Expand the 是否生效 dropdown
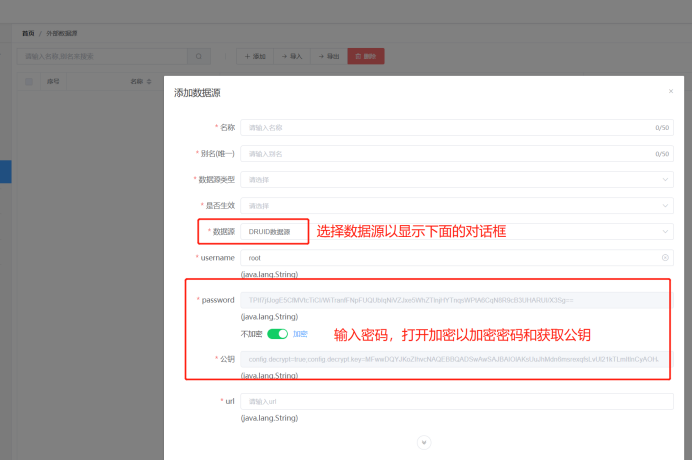Viewport: 693px width, 460px height. (456, 206)
